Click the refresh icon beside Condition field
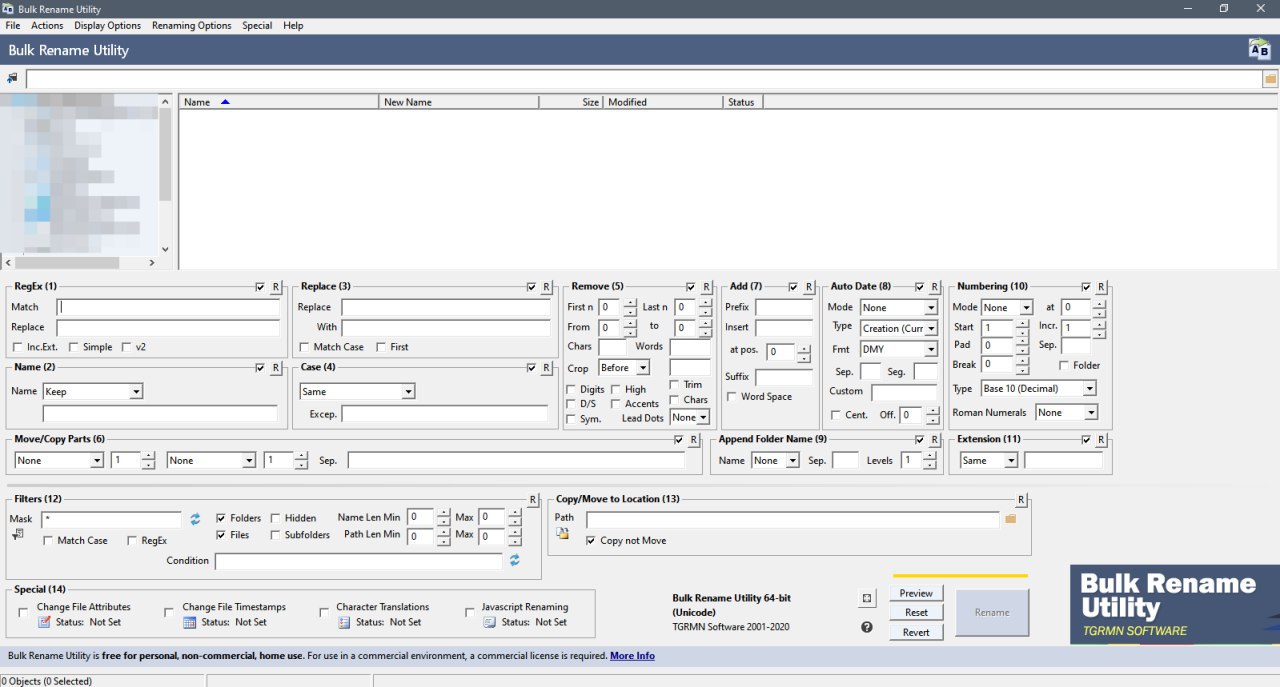Image resolution: width=1280 pixels, height=687 pixels. click(x=514, y=561)
